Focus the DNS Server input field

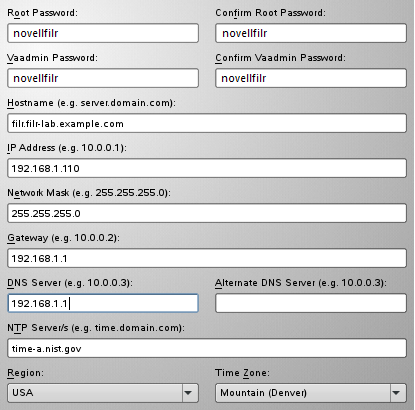(x=103, y=303)
